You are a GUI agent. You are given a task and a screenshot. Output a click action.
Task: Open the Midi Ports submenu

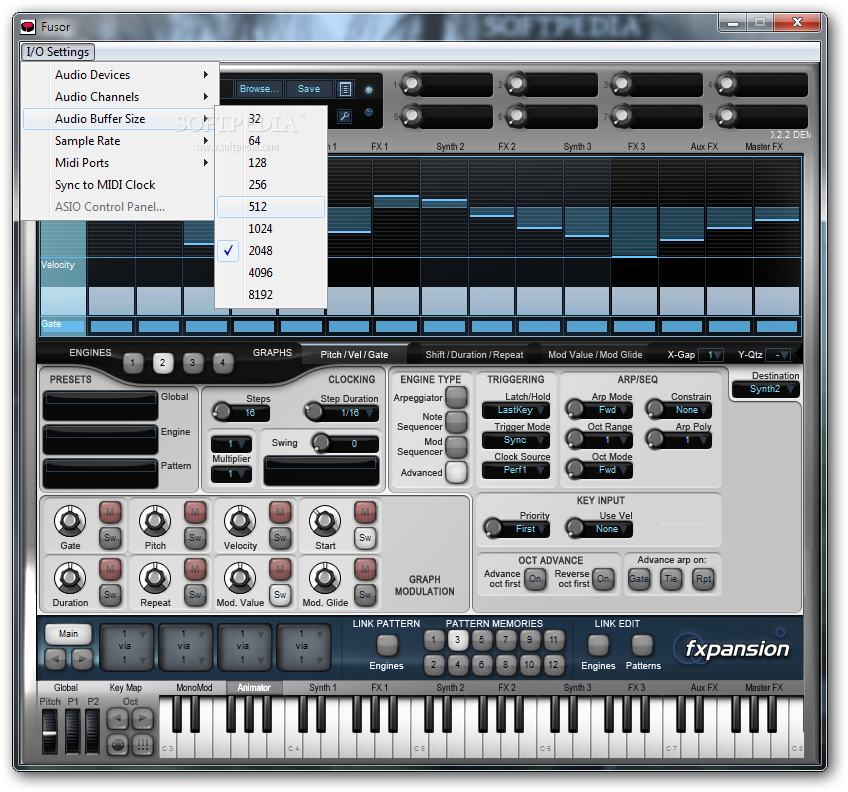pos(118,163)
